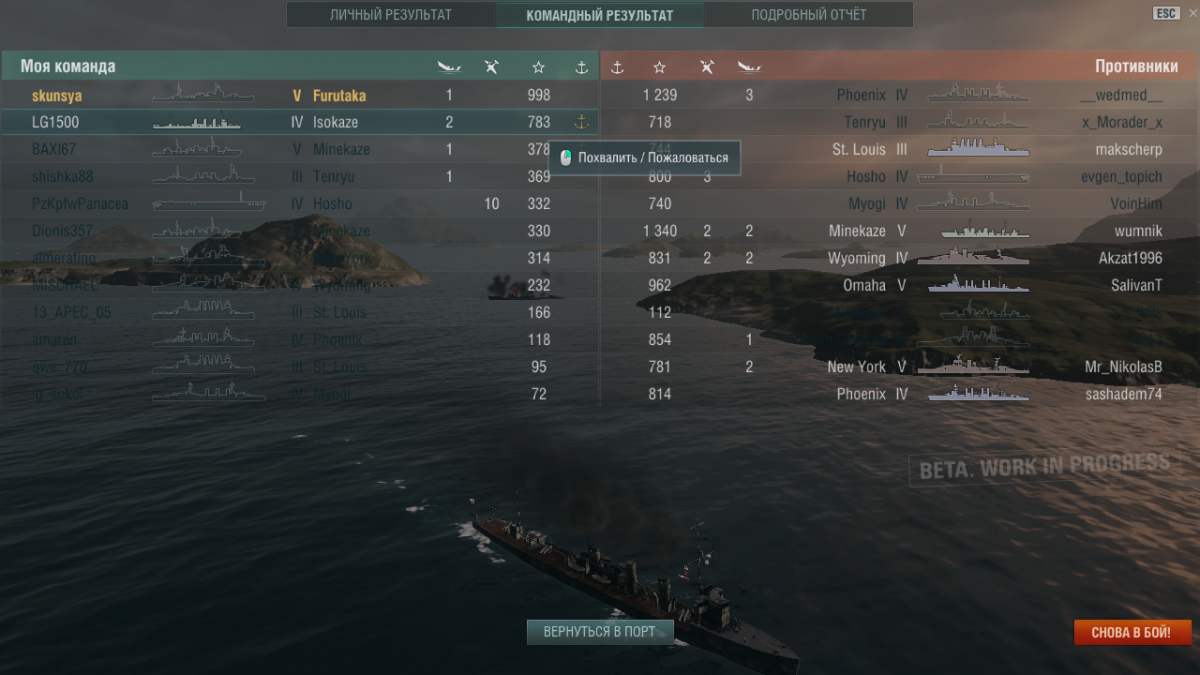Screen dimensions: 1200x675
Task: Sort my team by star experience icon
Action: pyautogui.click(x=539, y=67)
